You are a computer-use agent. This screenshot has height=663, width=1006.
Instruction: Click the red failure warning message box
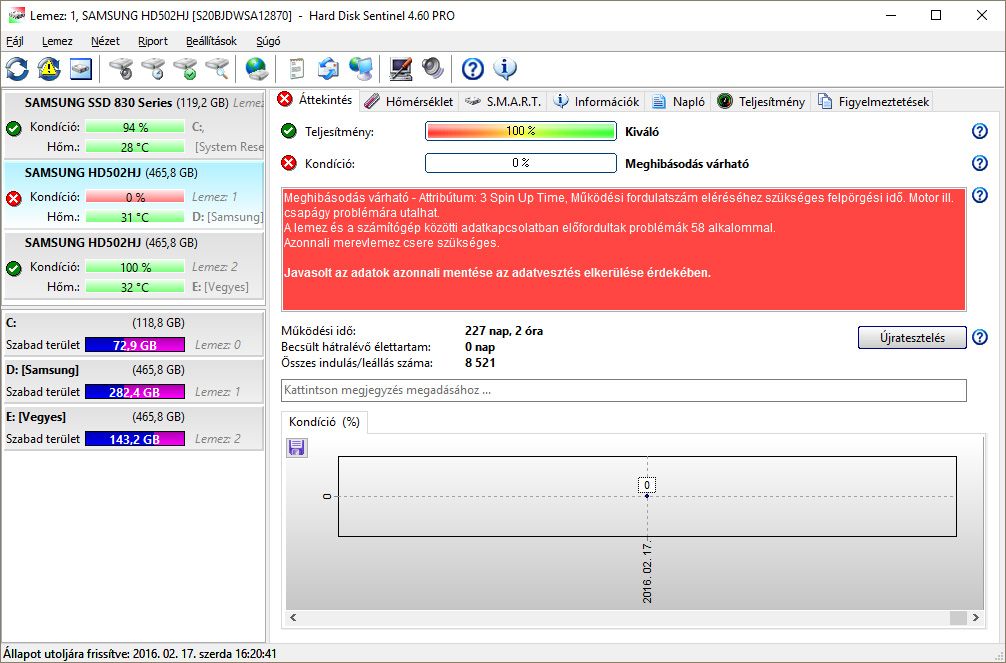(x=624, y=250)
